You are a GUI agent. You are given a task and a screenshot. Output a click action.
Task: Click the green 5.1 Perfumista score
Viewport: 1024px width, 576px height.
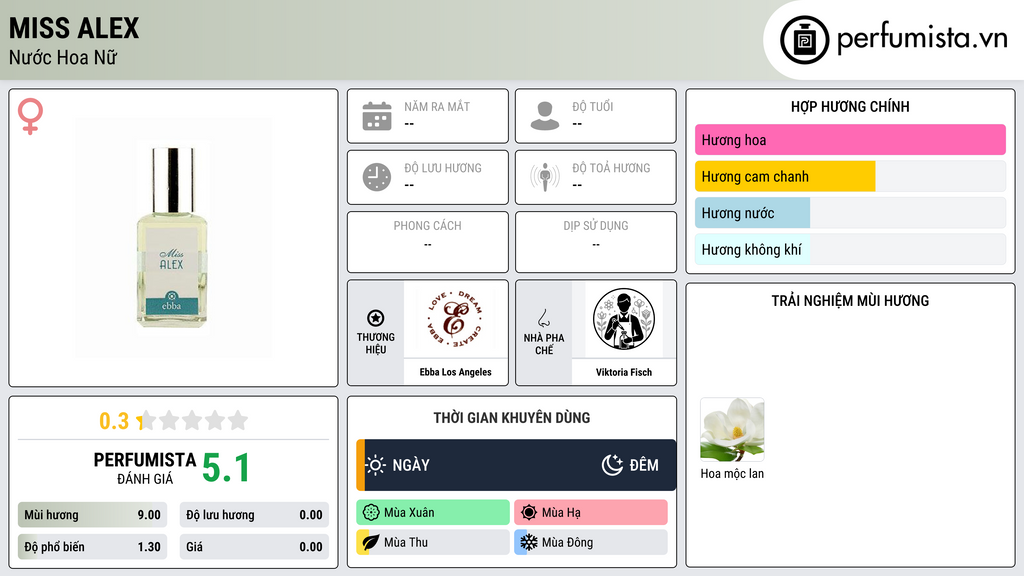pos(225,468)
